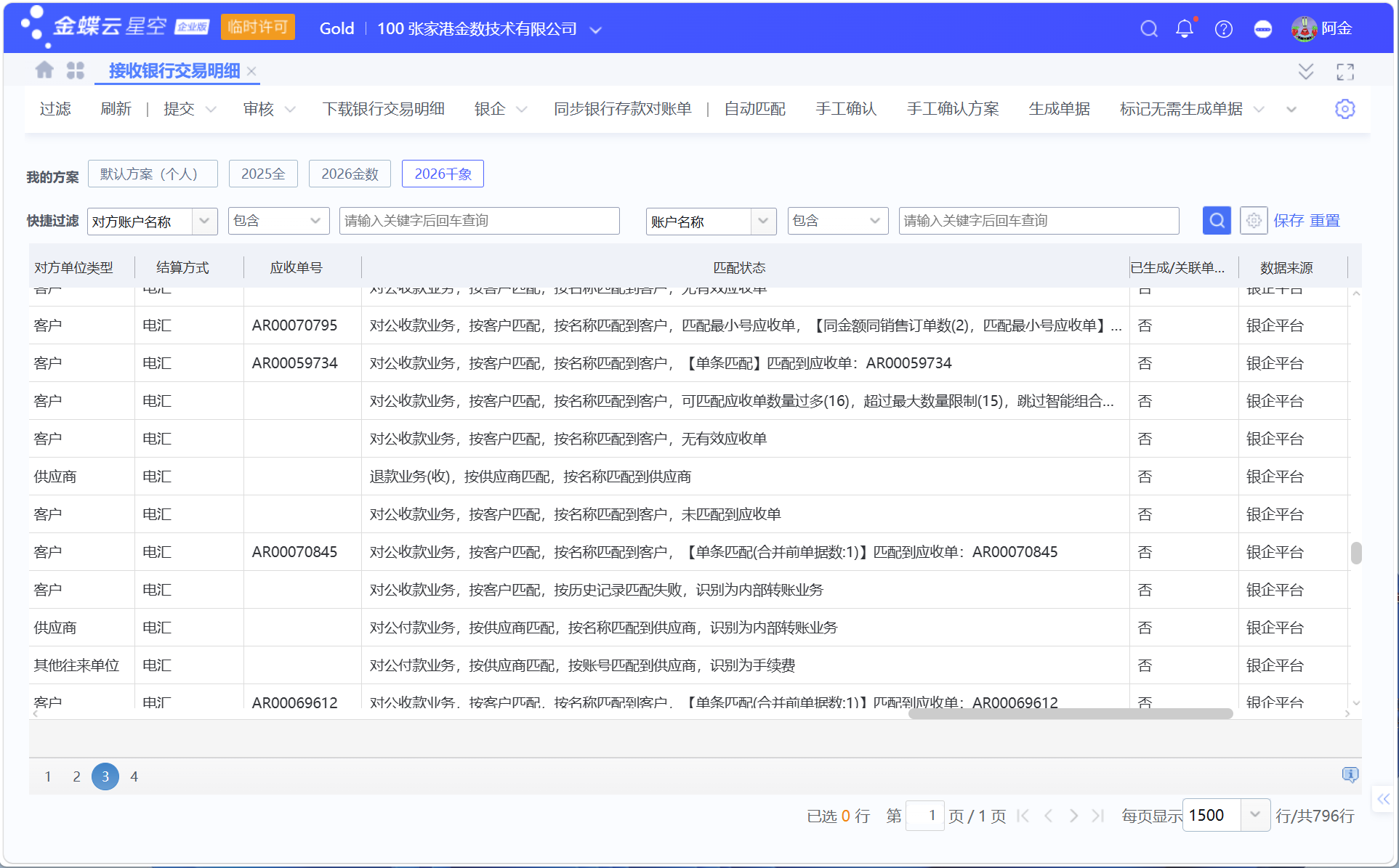Expand the 标记无需生成单据 dropdown arrow
Image resolution: width=1399 pixels, height=868 pixels.
tap(1259, 110)
